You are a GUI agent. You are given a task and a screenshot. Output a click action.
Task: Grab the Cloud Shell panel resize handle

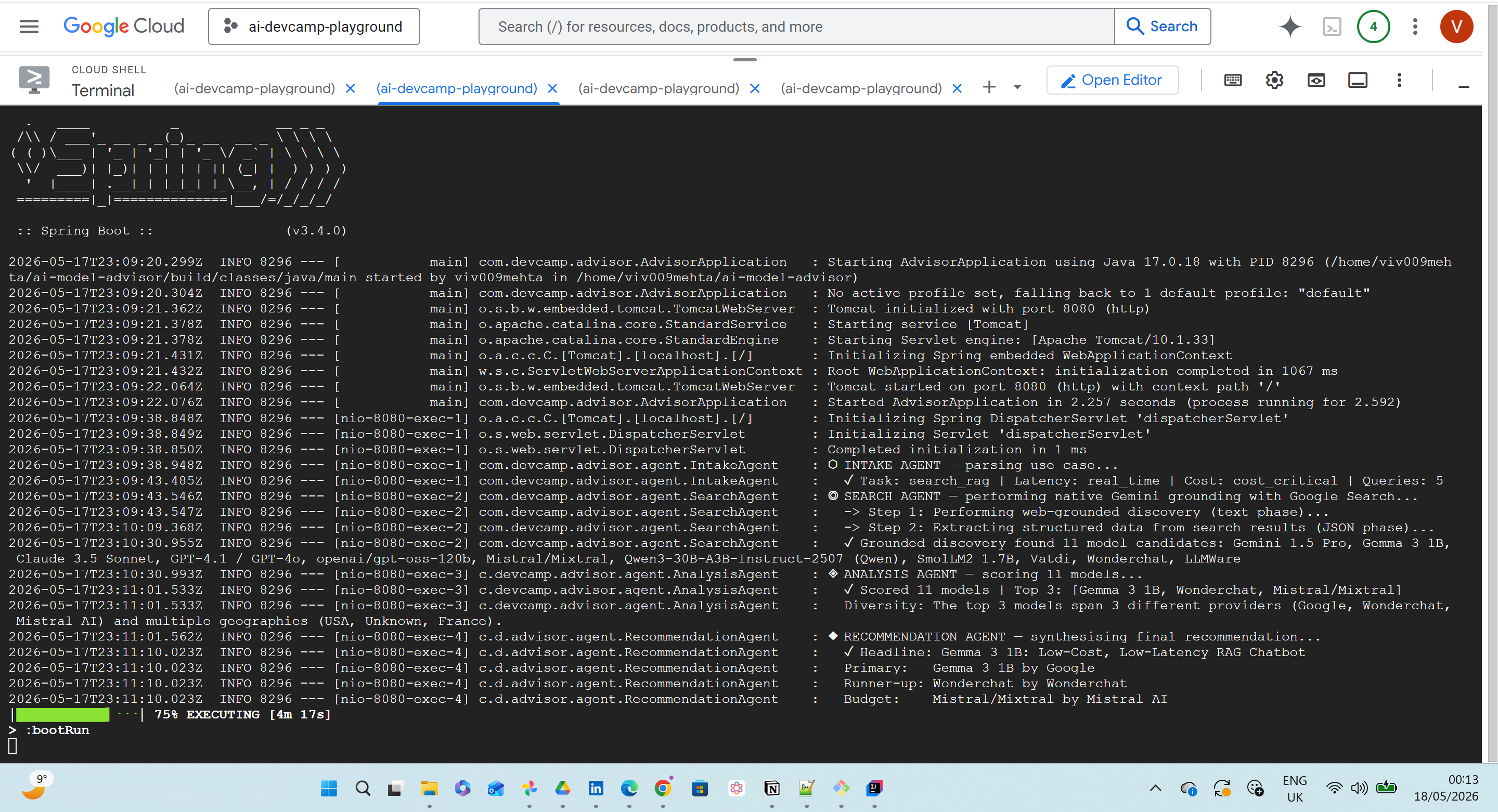pyautogui.click(x=744, y=59)
